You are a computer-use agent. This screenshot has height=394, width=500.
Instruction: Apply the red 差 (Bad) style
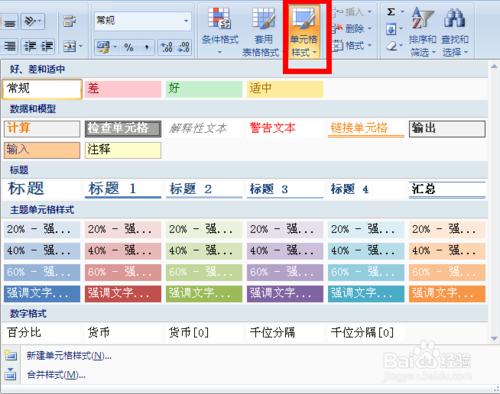123,89
